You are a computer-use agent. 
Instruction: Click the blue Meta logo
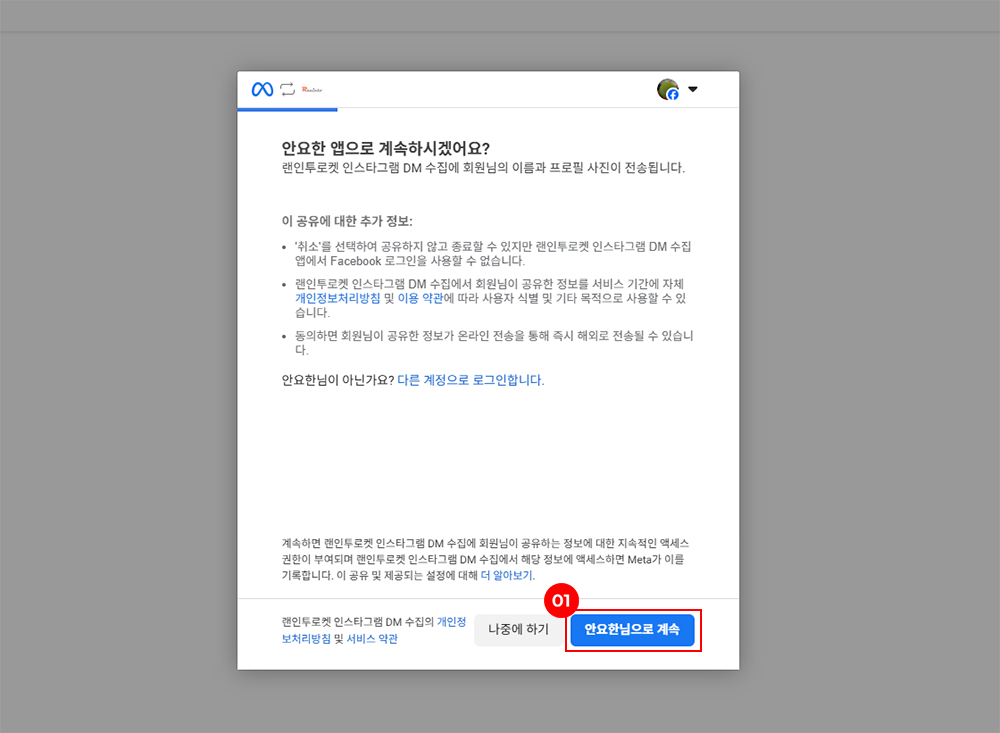(262, 89)
